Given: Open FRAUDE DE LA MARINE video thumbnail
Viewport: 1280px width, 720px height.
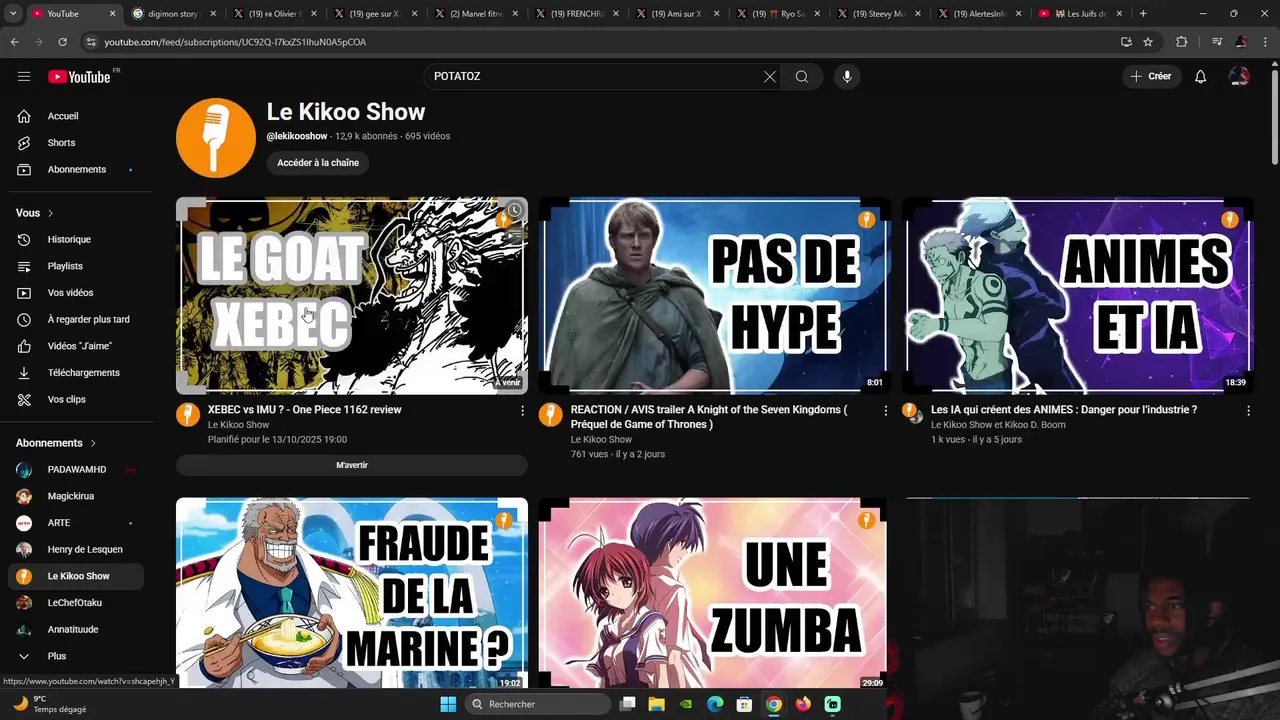Looking at the screenshot, I should point(352,594).
